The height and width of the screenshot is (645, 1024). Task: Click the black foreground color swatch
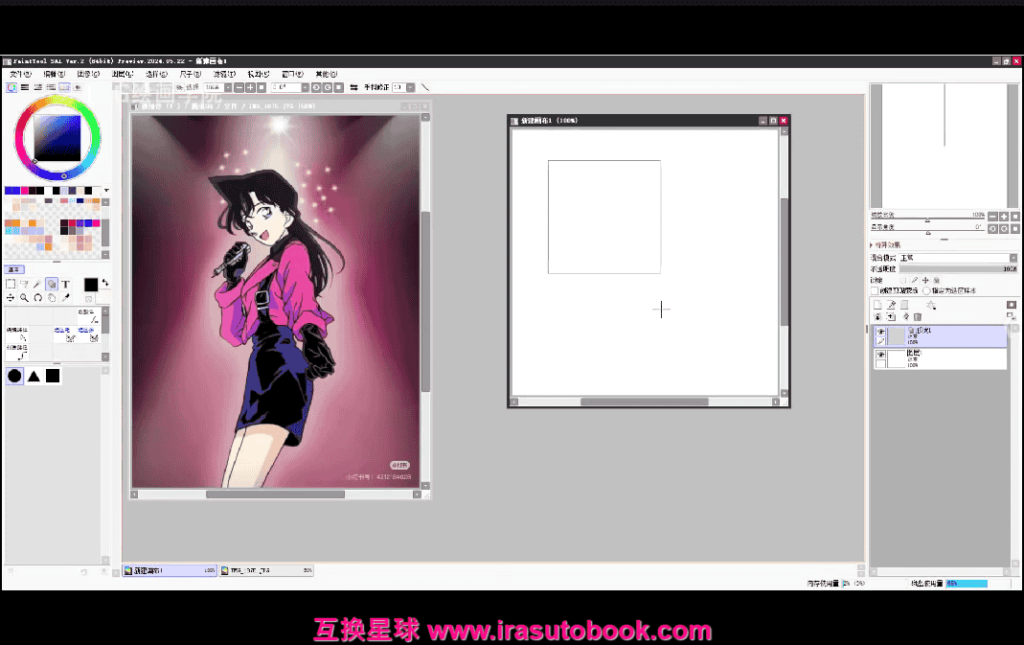click(91, 284)
